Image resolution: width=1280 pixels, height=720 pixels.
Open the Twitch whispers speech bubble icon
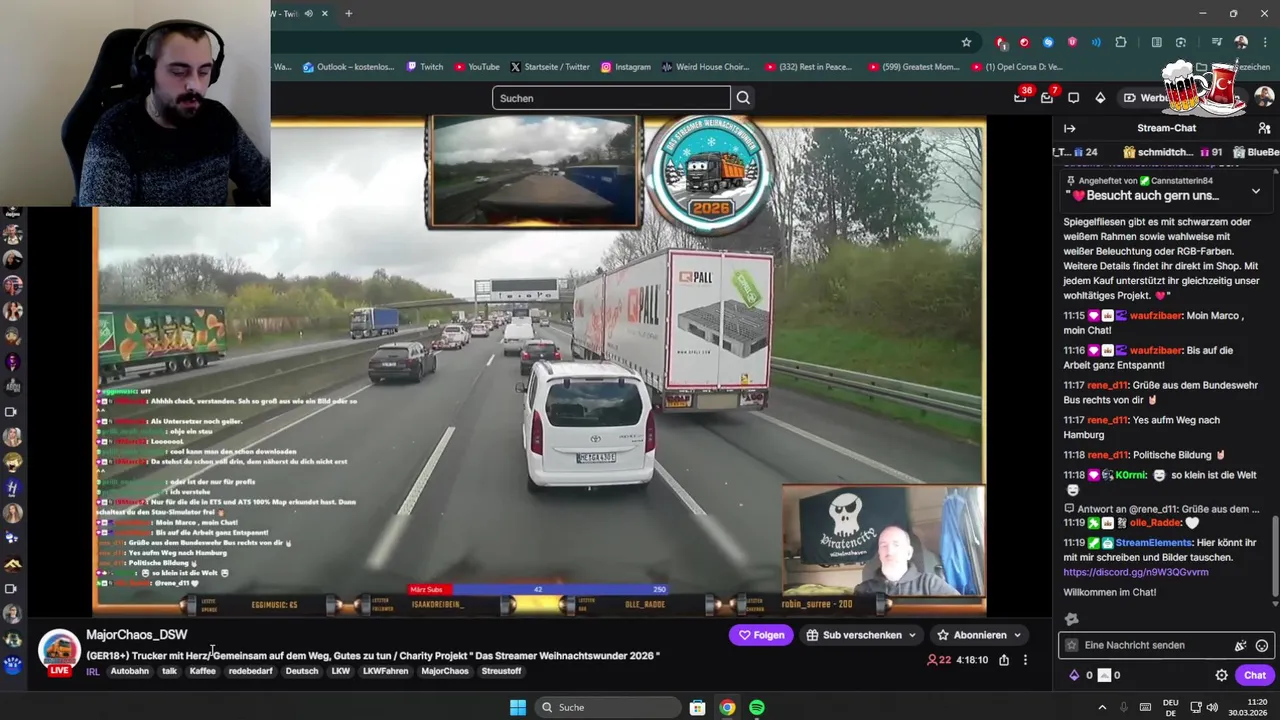pyautogui.click(x=1073, y=98)
